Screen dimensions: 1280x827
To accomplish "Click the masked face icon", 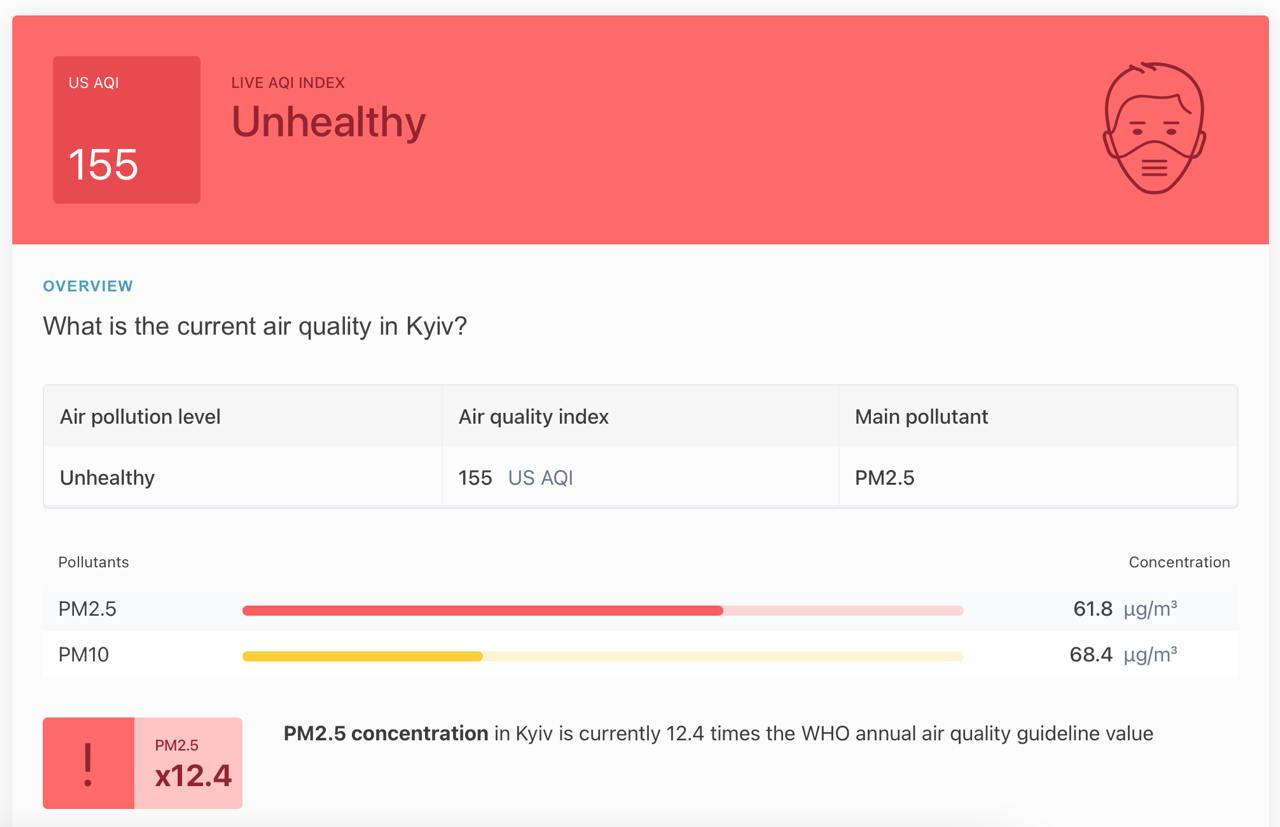I will (1154, 128).
